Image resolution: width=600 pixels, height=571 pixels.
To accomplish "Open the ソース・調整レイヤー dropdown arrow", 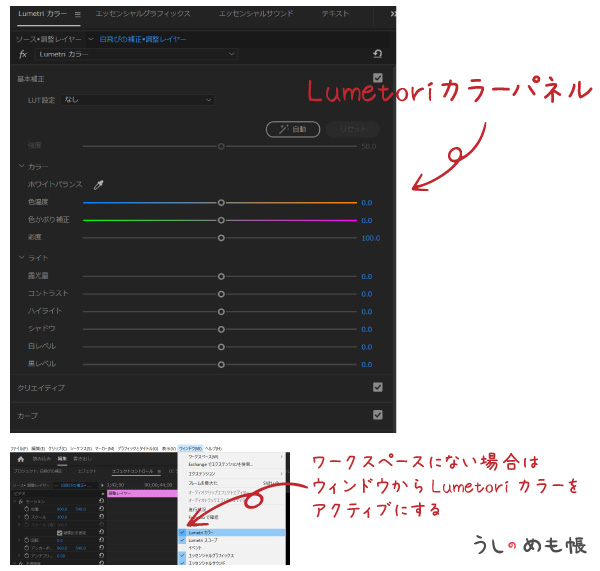I will coord(91,39).
